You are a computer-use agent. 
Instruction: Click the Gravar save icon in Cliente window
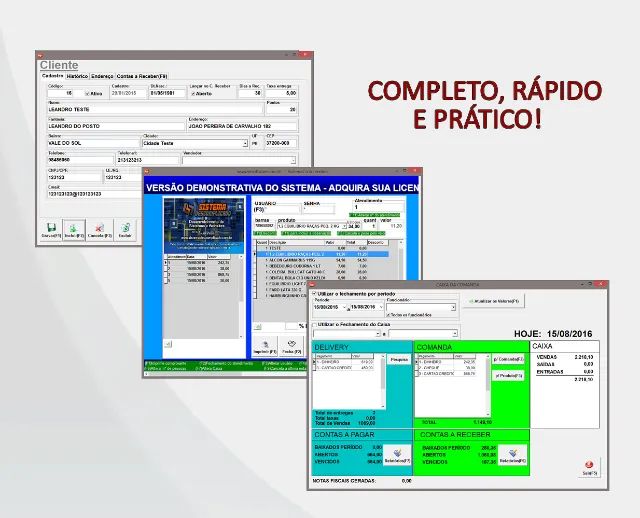coord(51,230)
